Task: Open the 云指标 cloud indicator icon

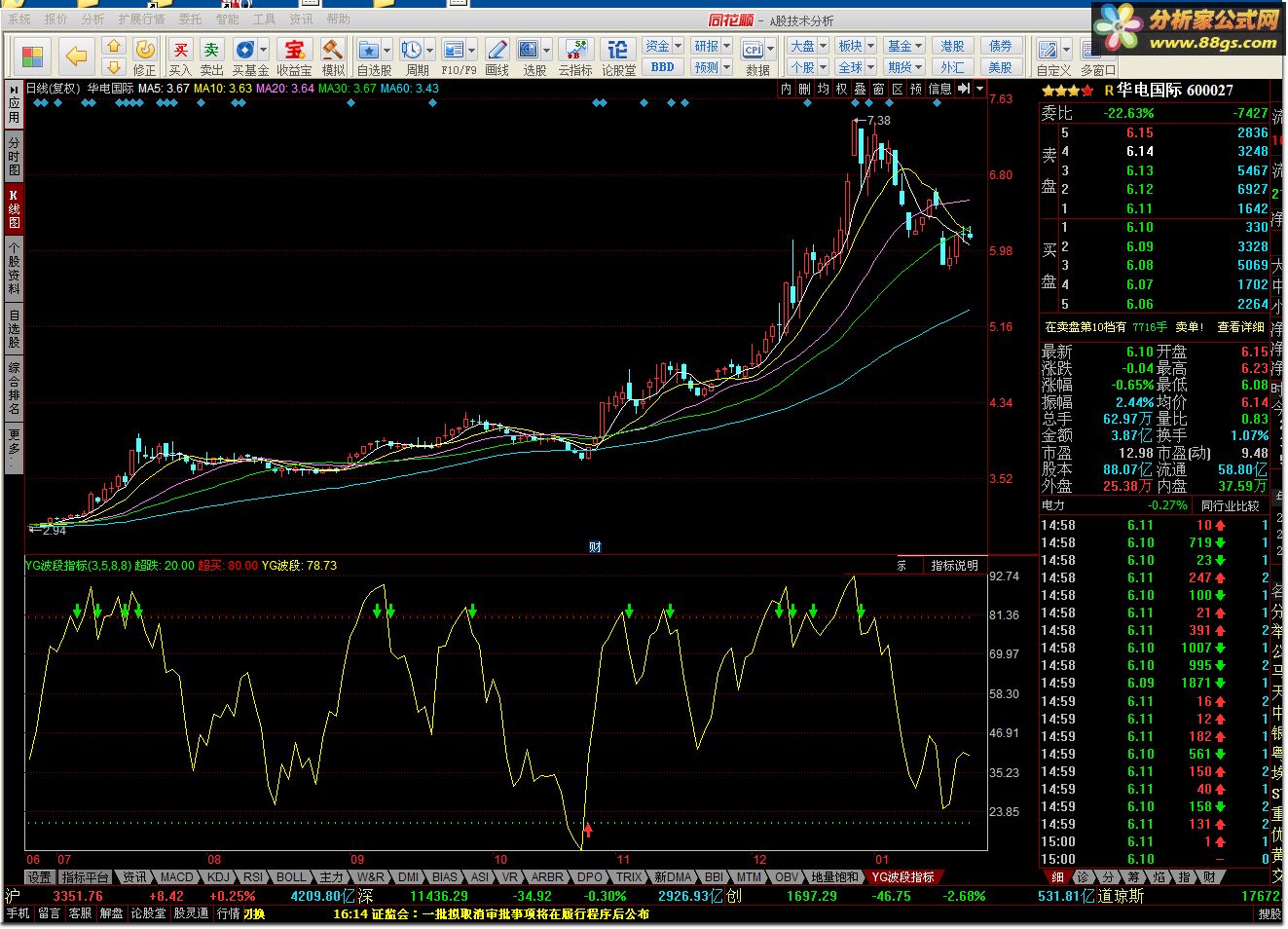Action: (575, 56)
